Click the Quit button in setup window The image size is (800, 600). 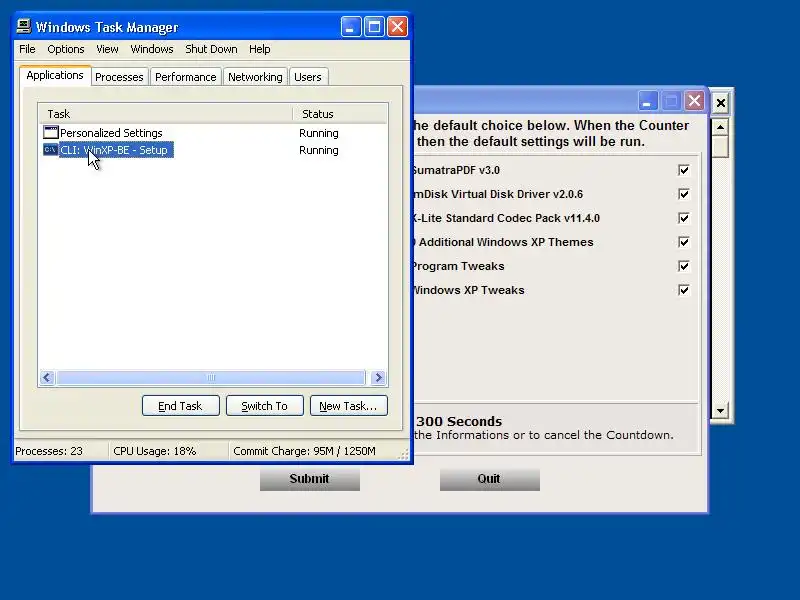point(490,479)
